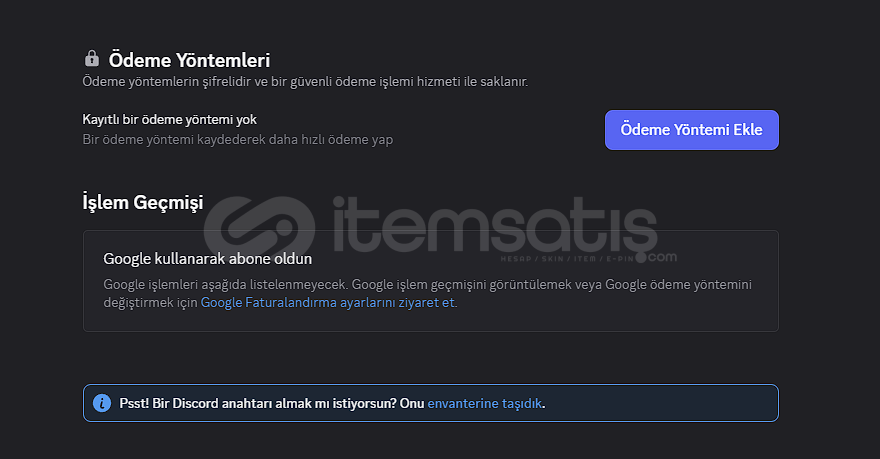Click the Ödeme Yöntemi Ekle button
880x459 pixels.
691,130
